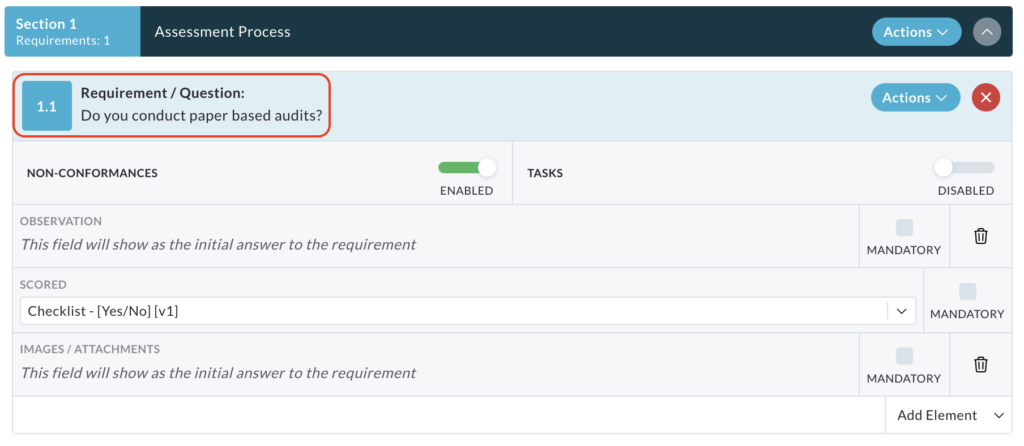1024x446 pixels.
Task: Delete the Images / Attachments element
Action: pos(980,364)
